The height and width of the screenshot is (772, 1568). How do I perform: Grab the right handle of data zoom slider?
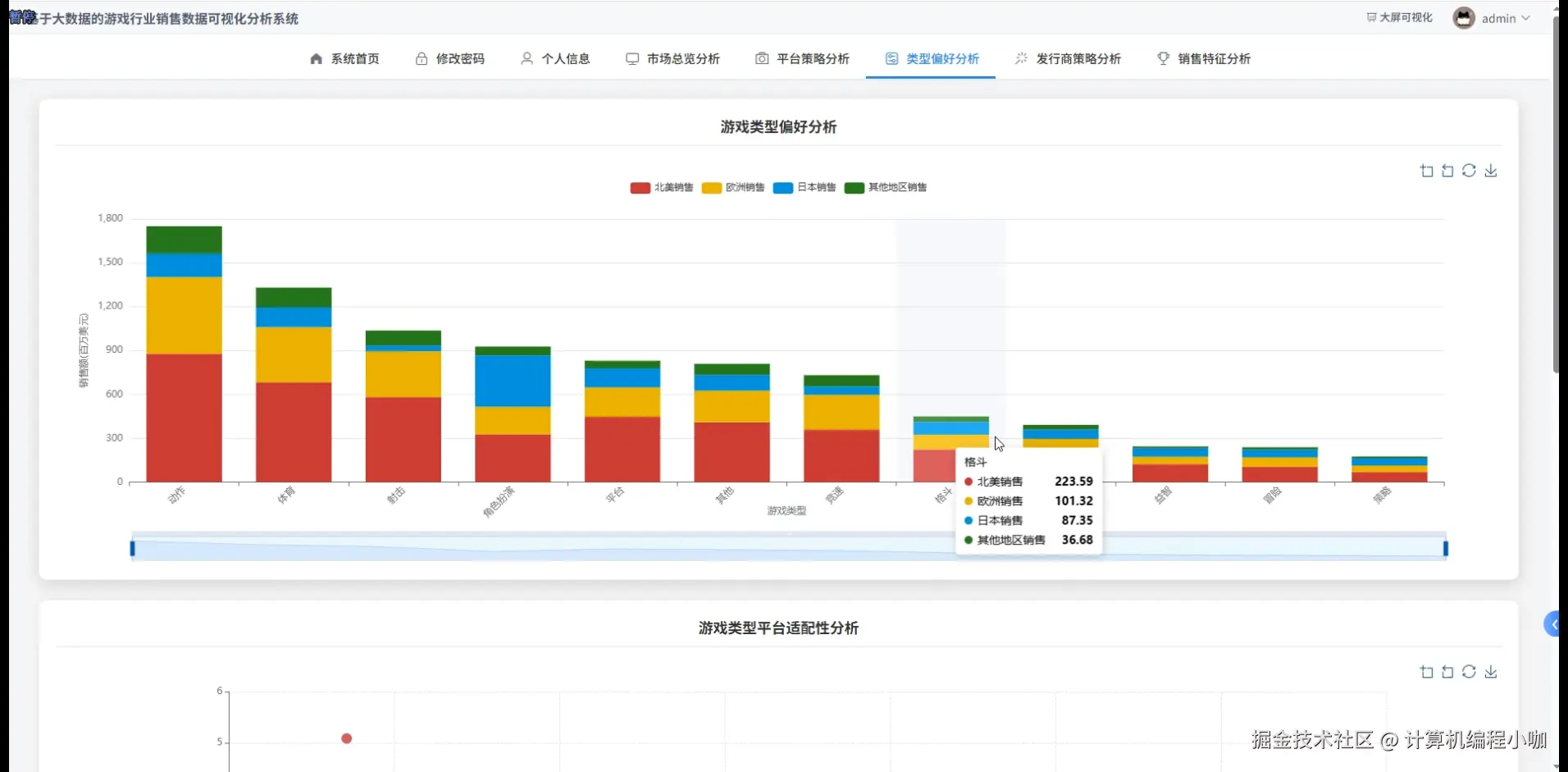pos(1446,548)
